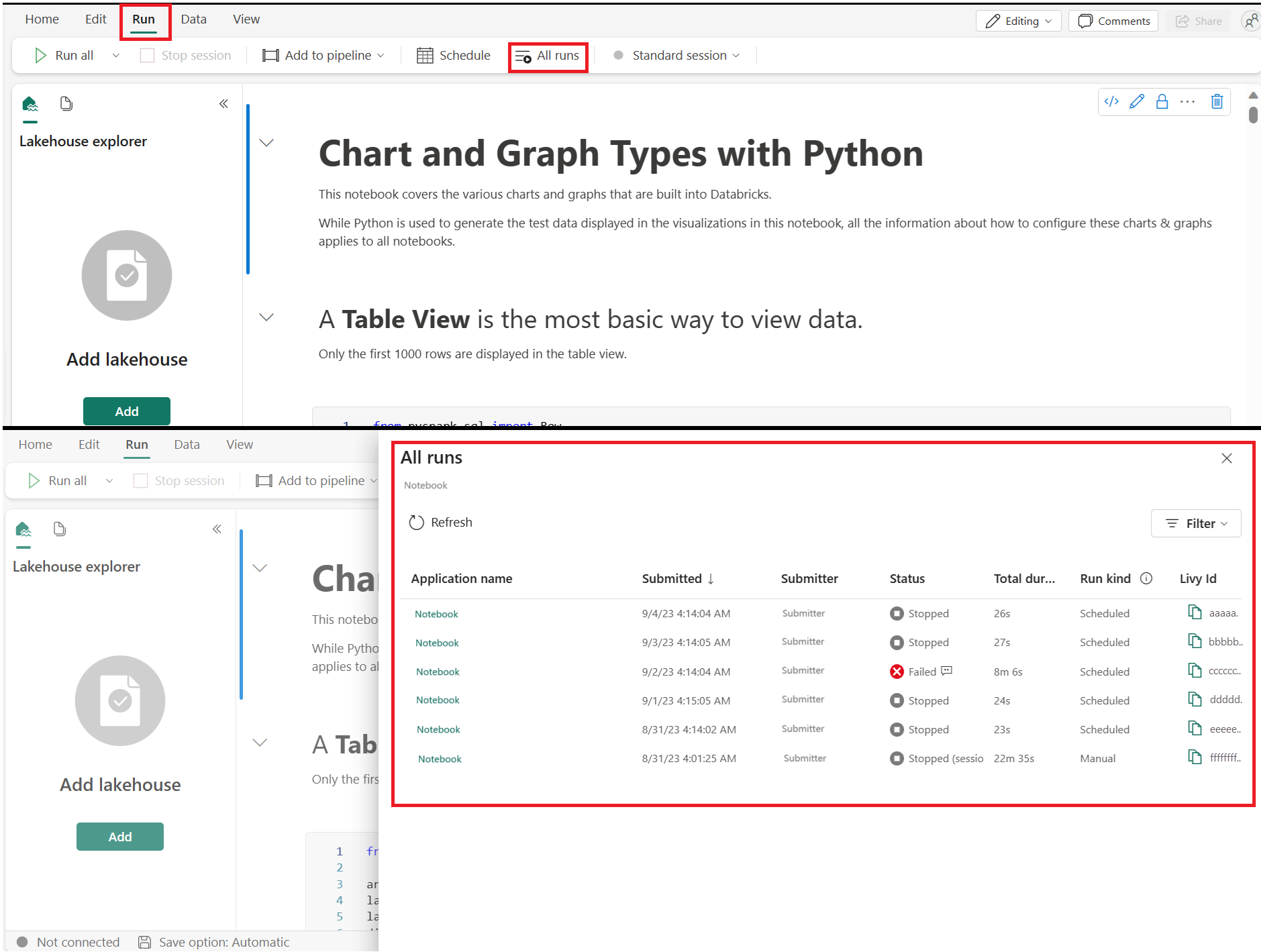Select the red-outlined Run tab

[144, 20]
